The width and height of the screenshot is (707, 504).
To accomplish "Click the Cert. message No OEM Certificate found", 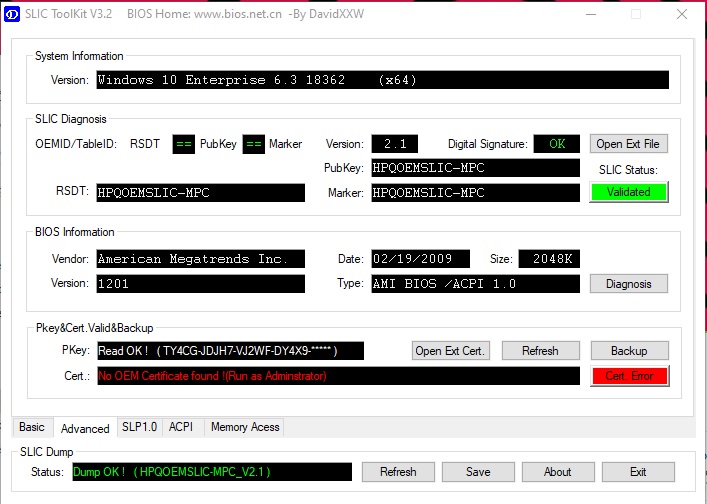I will (x=339, y=376).
